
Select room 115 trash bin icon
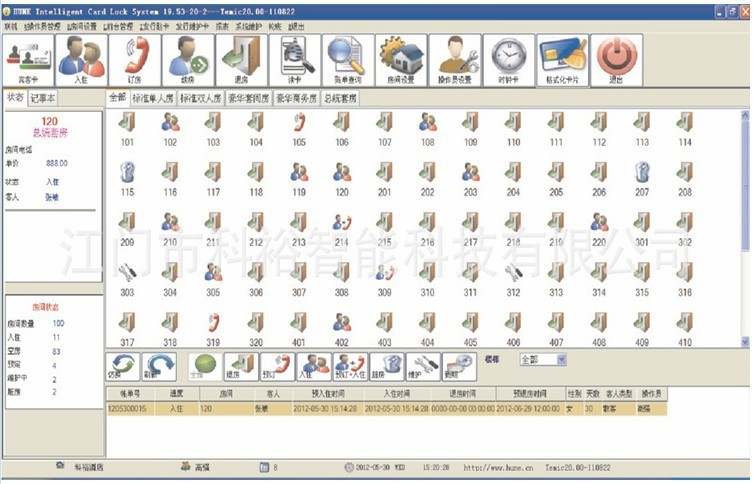click(x=127, y=173)
